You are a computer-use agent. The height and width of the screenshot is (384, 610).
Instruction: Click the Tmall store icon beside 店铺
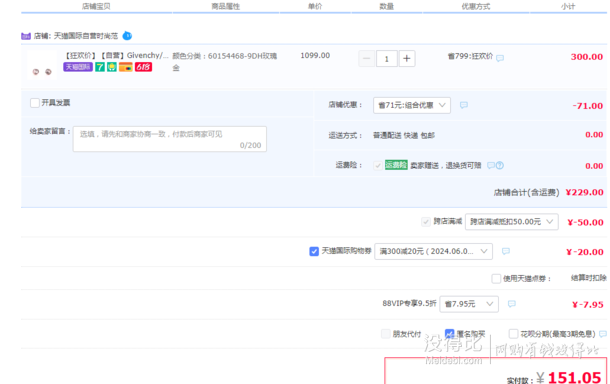26,36
